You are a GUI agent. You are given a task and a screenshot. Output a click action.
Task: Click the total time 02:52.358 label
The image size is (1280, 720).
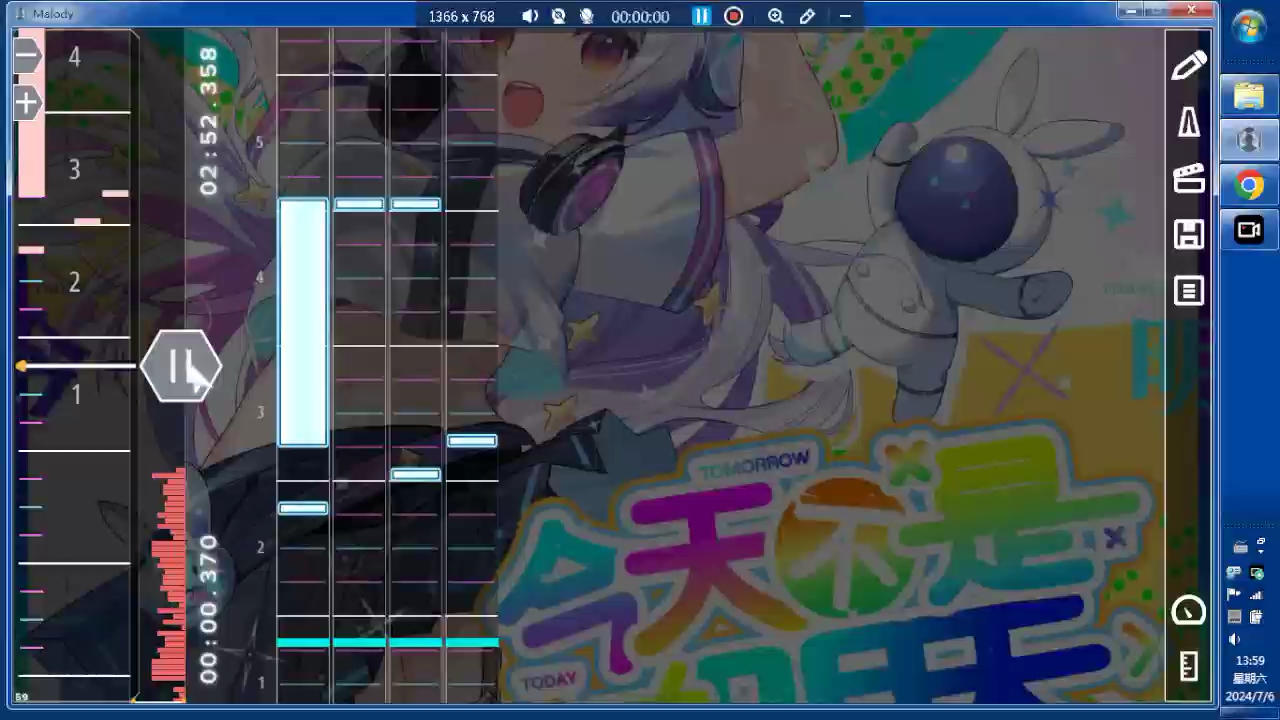click(x=208, y=121)
